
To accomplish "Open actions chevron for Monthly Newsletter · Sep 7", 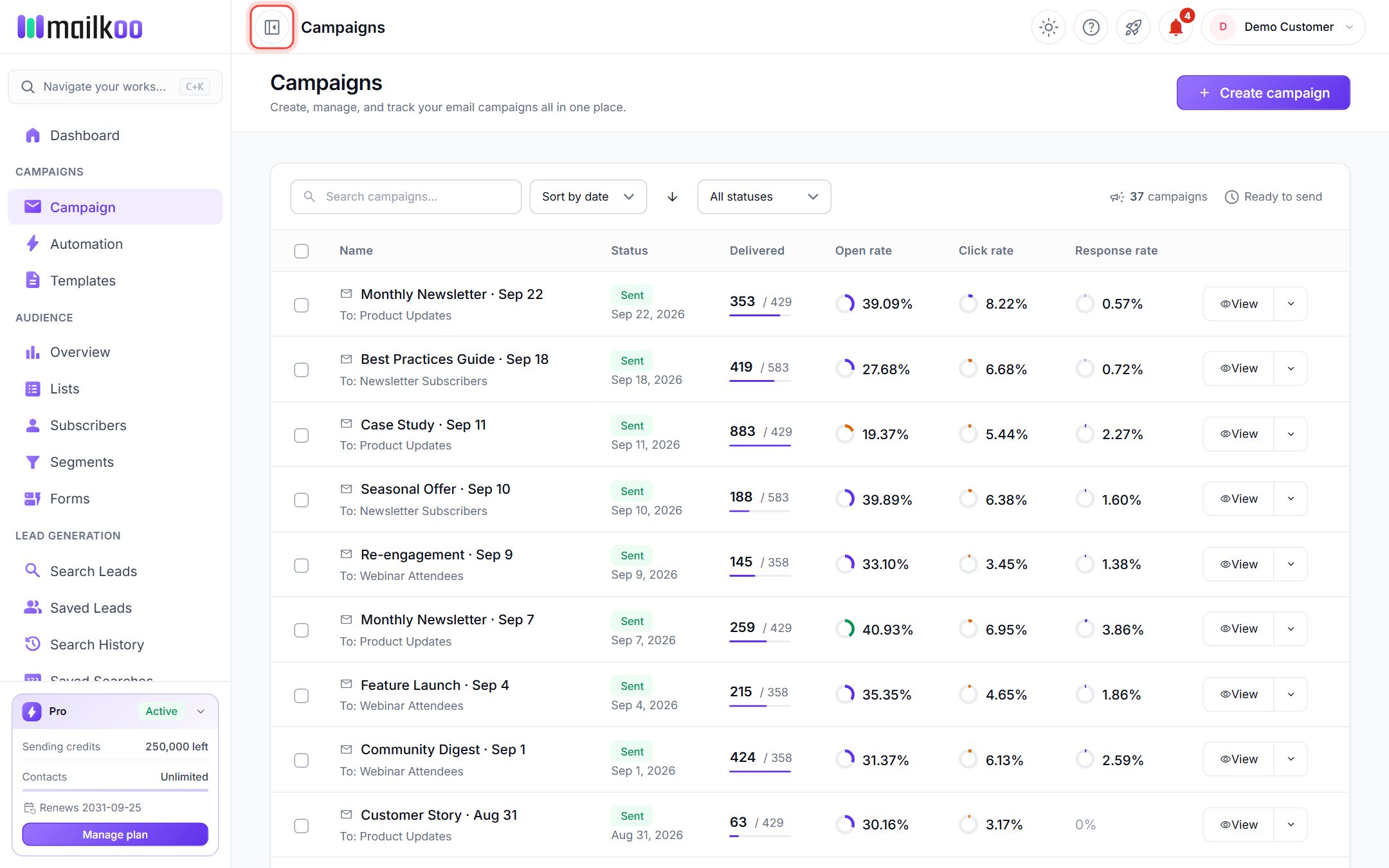I will tap(1291, 629).
